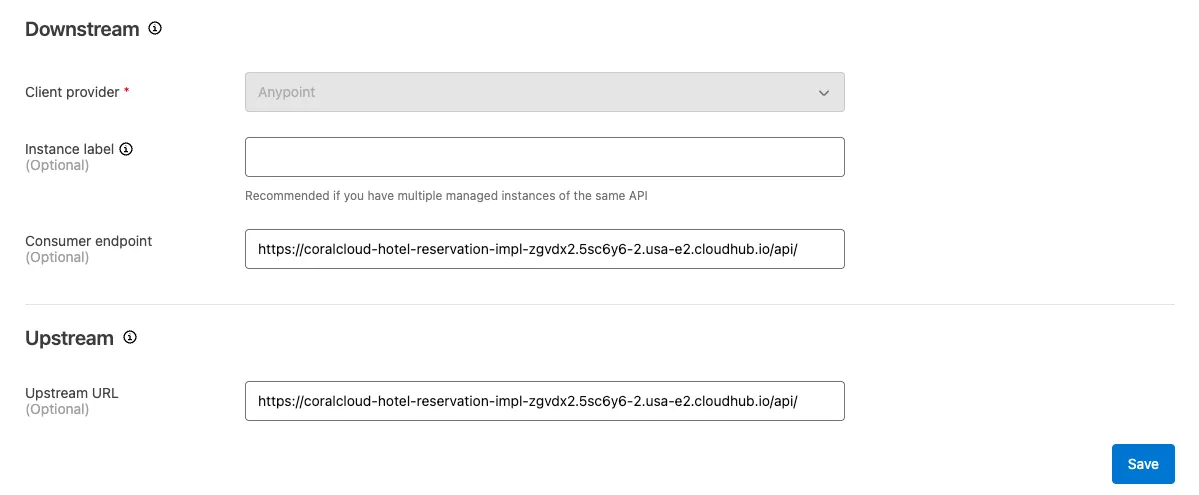This screenshot has height=495, width=1199.
Task: Focus the empty Instance label text field
Action: (x=544, y=157)
